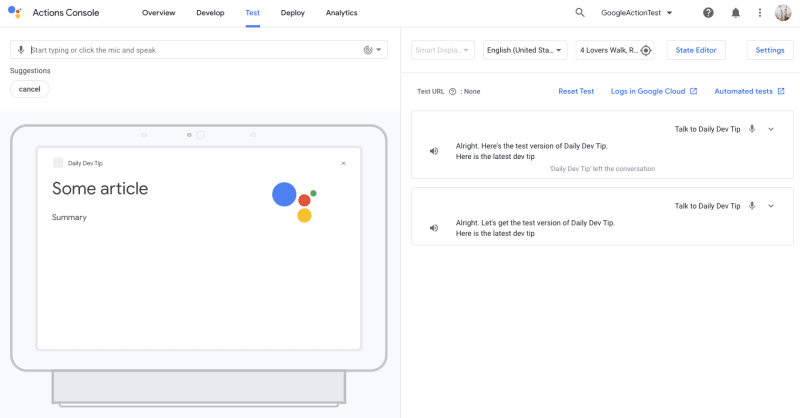Click the external link icon beside Logs in Google Cloud
The height and width of the screenshot is (418, 800).
coord(693,91)
